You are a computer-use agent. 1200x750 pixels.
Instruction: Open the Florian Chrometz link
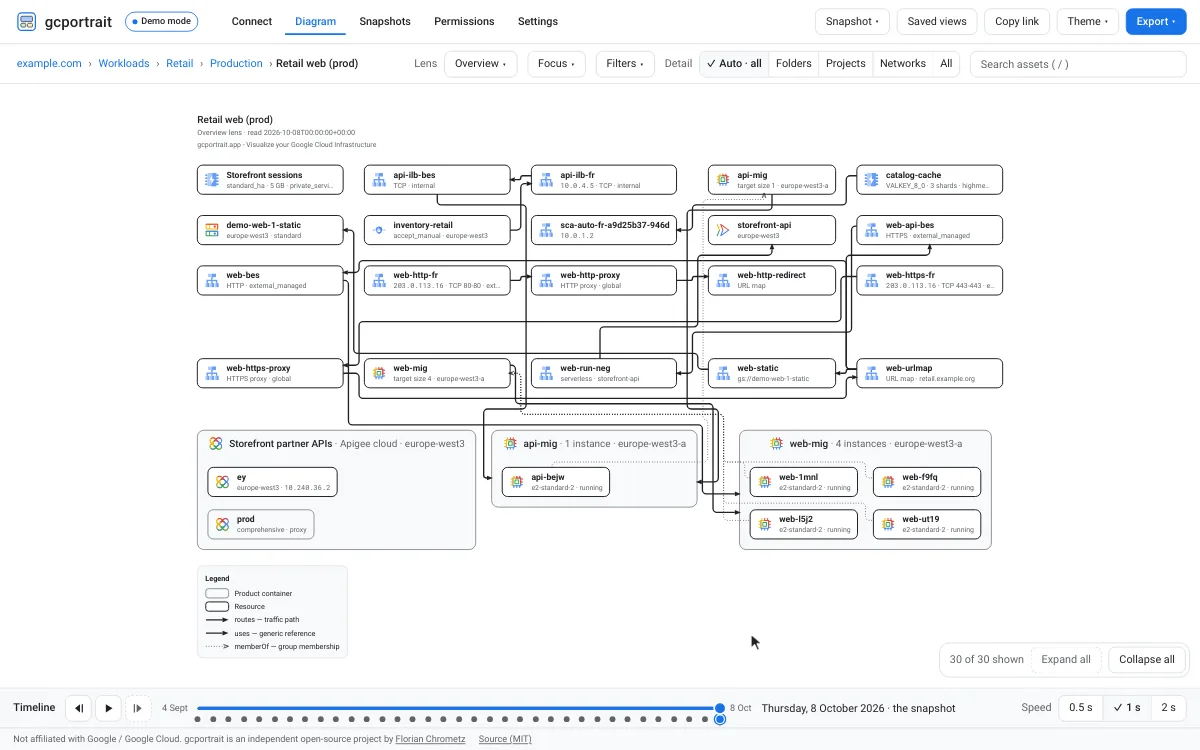point(430,739)
